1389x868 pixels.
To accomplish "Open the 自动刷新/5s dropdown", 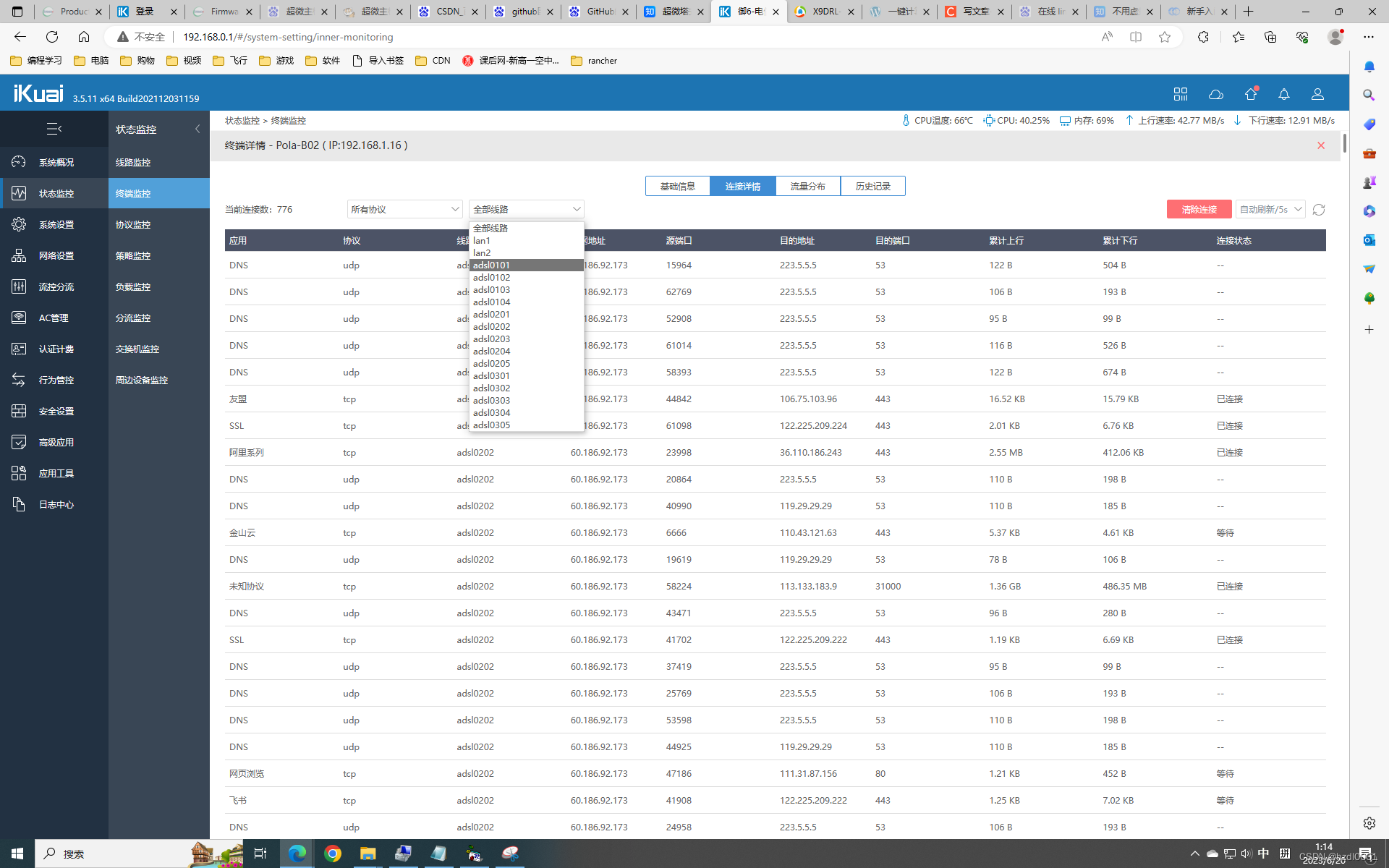I will pos(1270,209).
